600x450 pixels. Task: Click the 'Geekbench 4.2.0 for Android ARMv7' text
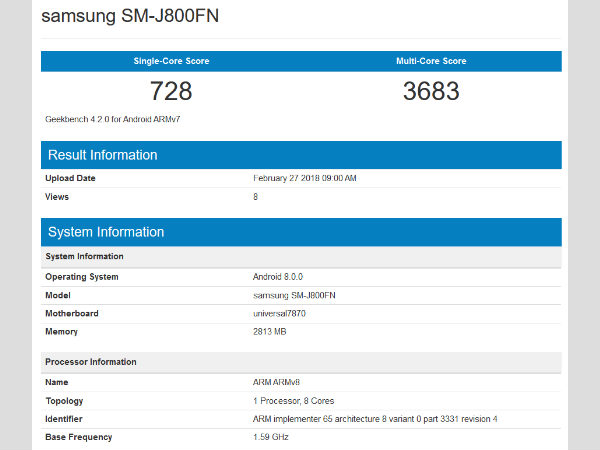tap(112, 119)
